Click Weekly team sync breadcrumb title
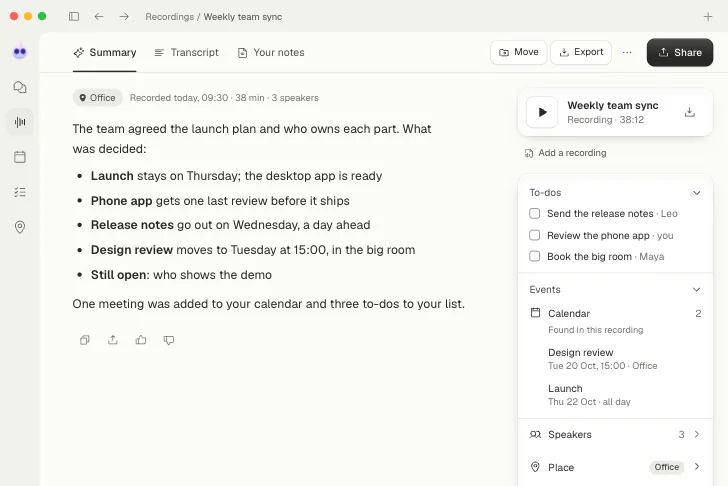The image size is (728, 486). [x=243, y=17]
